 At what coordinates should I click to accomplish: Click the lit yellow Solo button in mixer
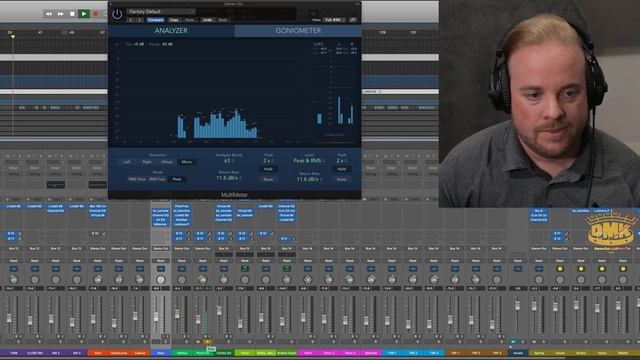[207, 342]
